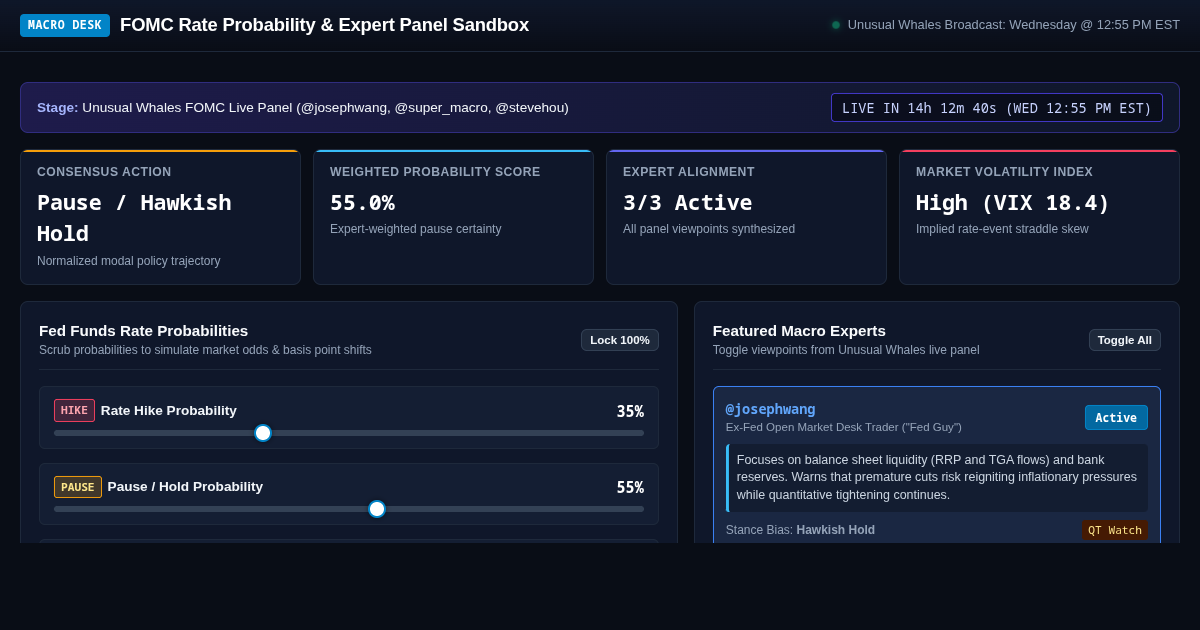Select the QT Watch tag
This screenshot has width=1200, height=630.
coord(1115,530)
